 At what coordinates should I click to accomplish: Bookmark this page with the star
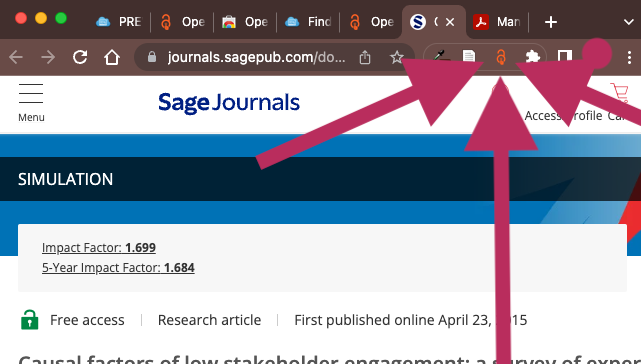[x=396, y=57]
